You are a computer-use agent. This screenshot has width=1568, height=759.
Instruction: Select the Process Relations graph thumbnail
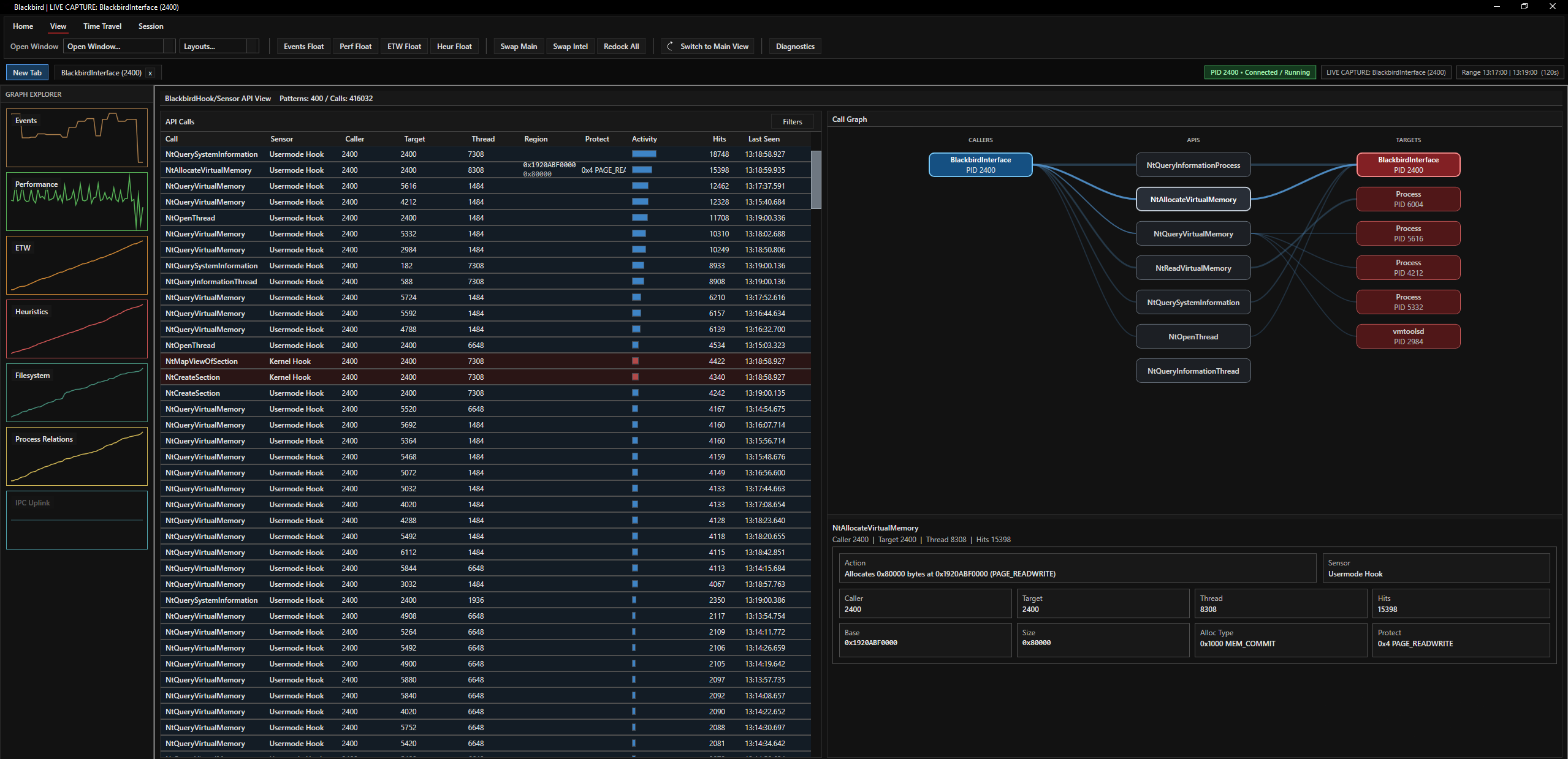[x=77, y=456]
